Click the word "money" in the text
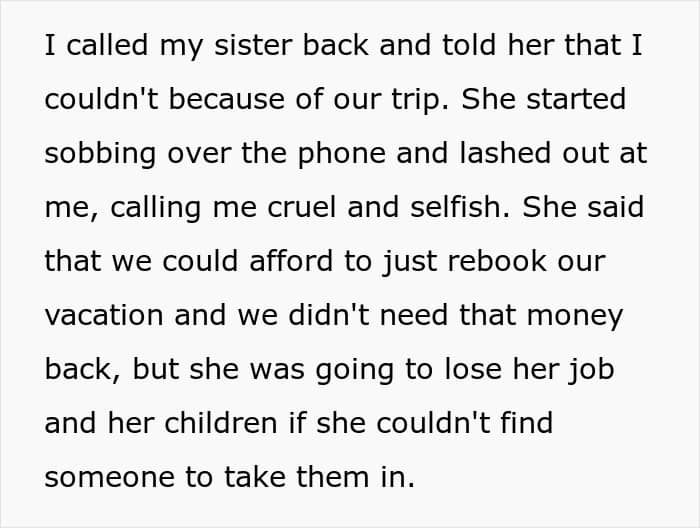 575,317
